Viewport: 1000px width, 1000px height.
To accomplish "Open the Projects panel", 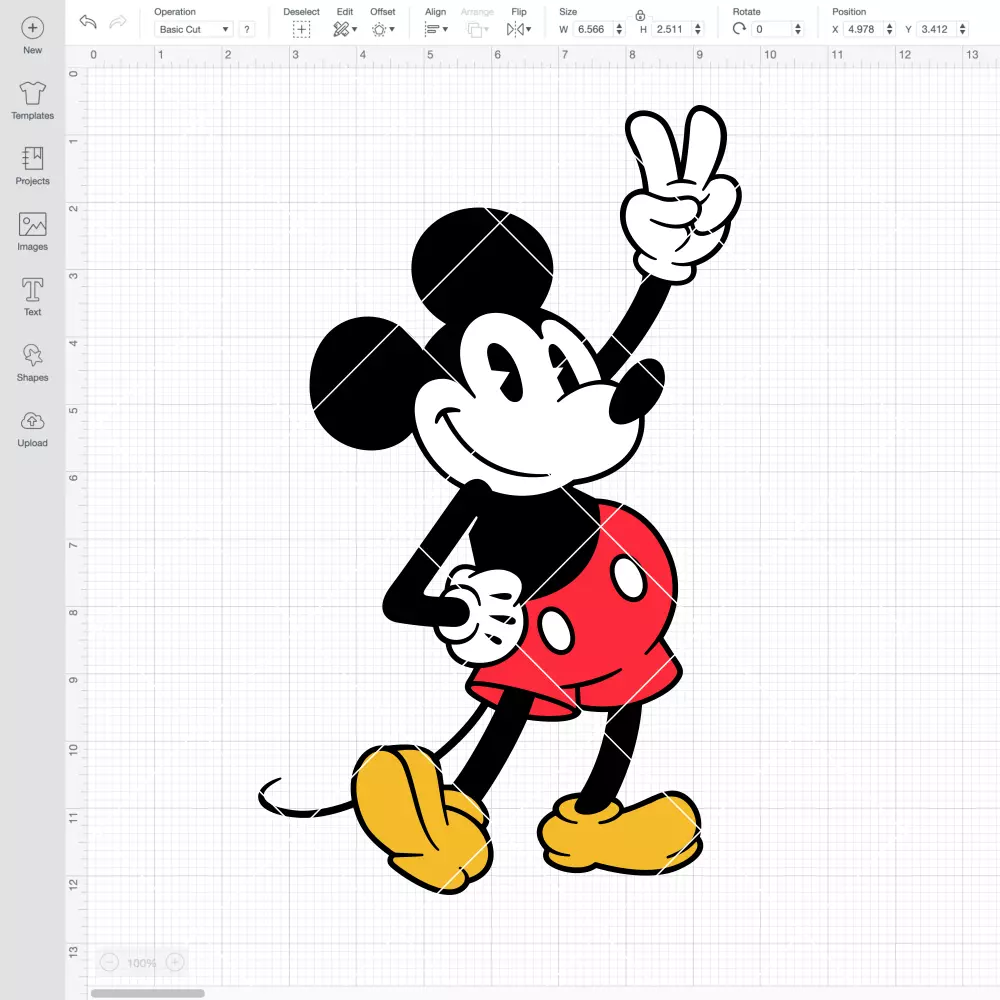I will point(33,166).
